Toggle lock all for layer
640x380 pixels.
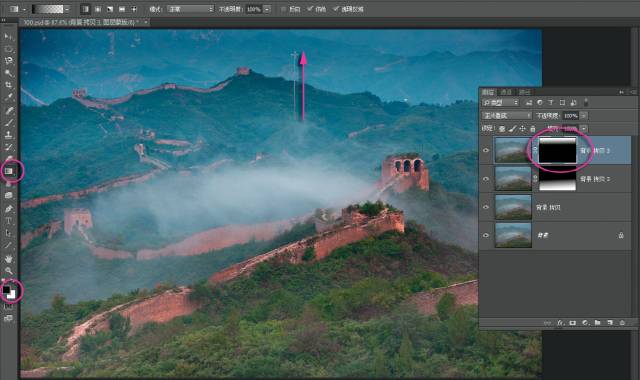[x=533, y=129]
